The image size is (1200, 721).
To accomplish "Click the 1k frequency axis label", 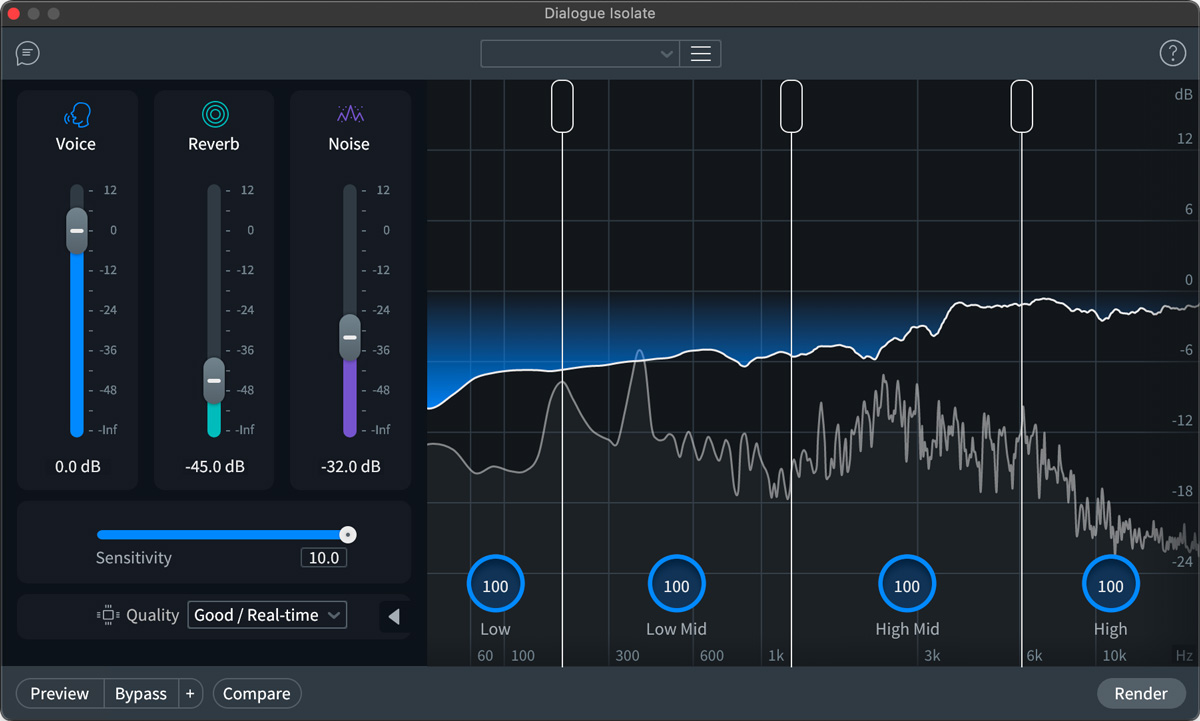I will click(776, 656).
